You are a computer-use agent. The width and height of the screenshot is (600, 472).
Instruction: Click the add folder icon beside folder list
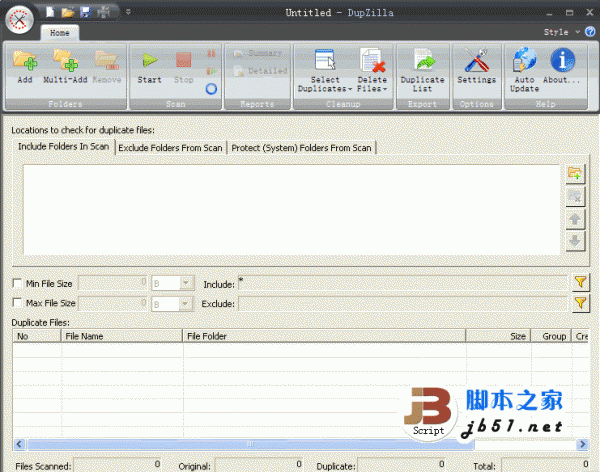575,174
